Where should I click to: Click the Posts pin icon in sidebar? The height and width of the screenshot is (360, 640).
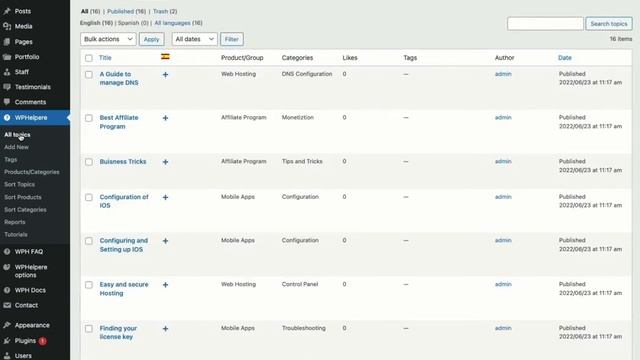click(7, 11)
